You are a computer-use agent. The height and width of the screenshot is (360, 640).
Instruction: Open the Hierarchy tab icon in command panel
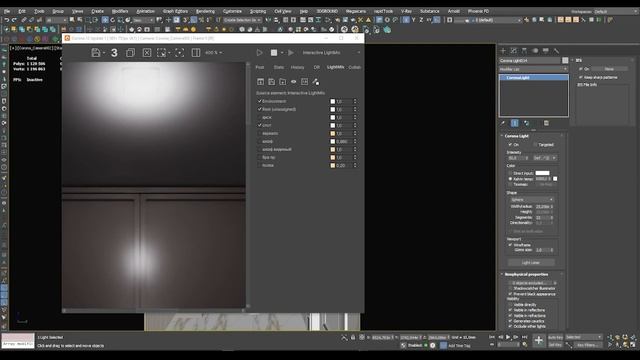pyautogui.click(x=524, y=51)
